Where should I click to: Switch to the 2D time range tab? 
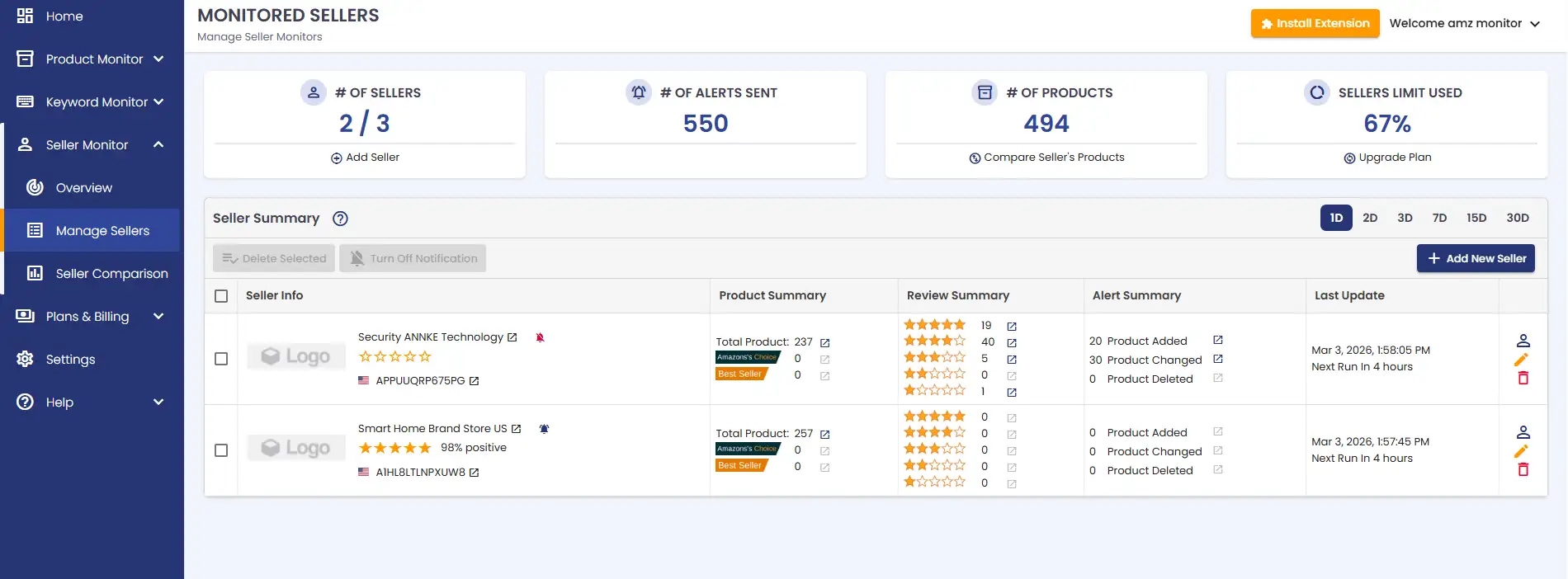1370,218
